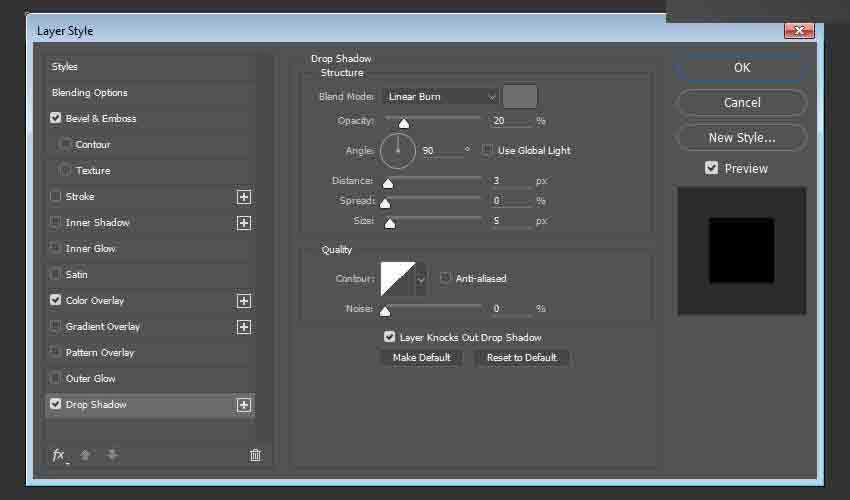
Task: Click the plus icon next to Stroke
Action: tap(243, 197)
